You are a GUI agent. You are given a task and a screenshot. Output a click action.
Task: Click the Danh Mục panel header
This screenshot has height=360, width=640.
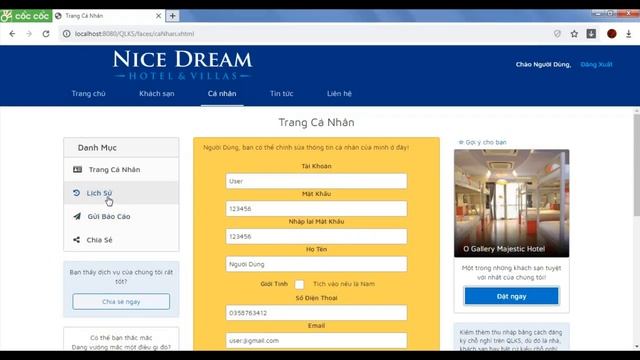pyautogui.click(x=121, y=148)
